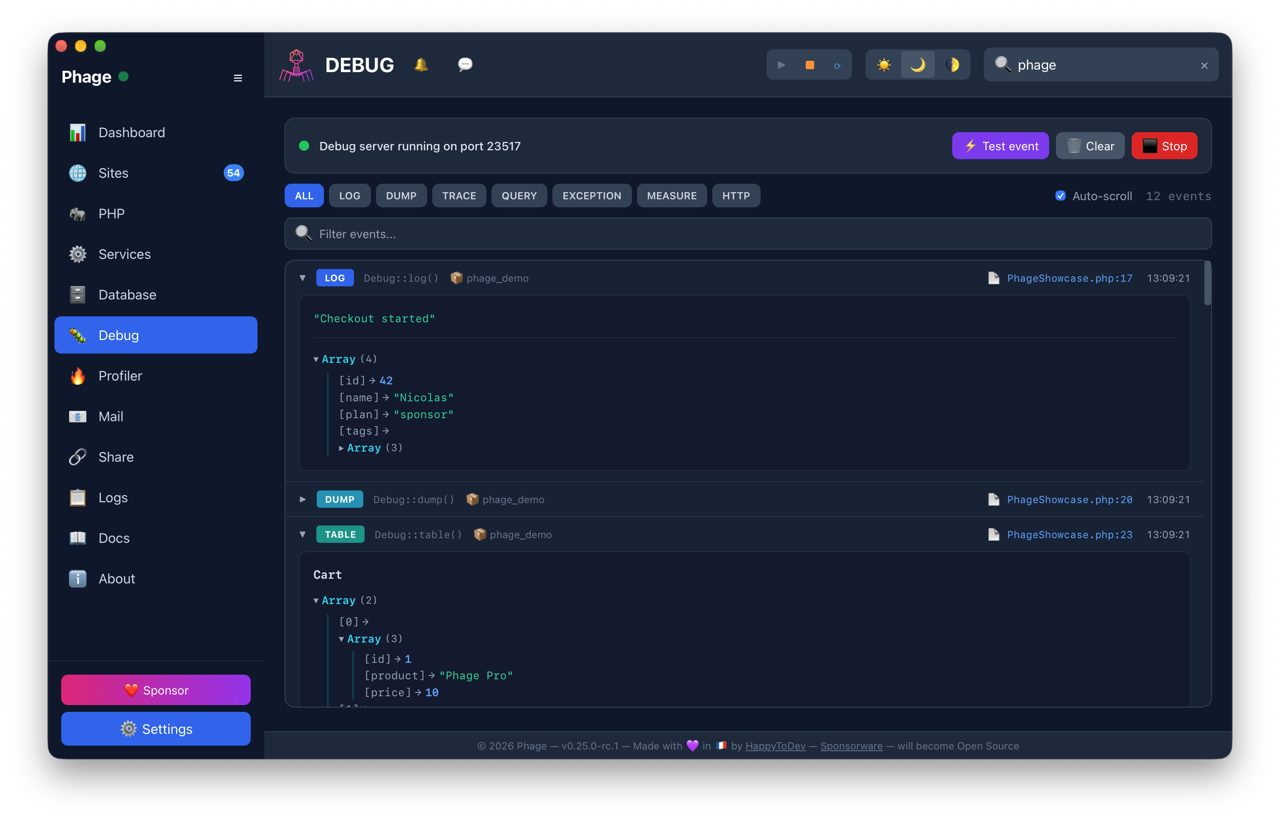Click the restart icon in the header

(837, 65)
